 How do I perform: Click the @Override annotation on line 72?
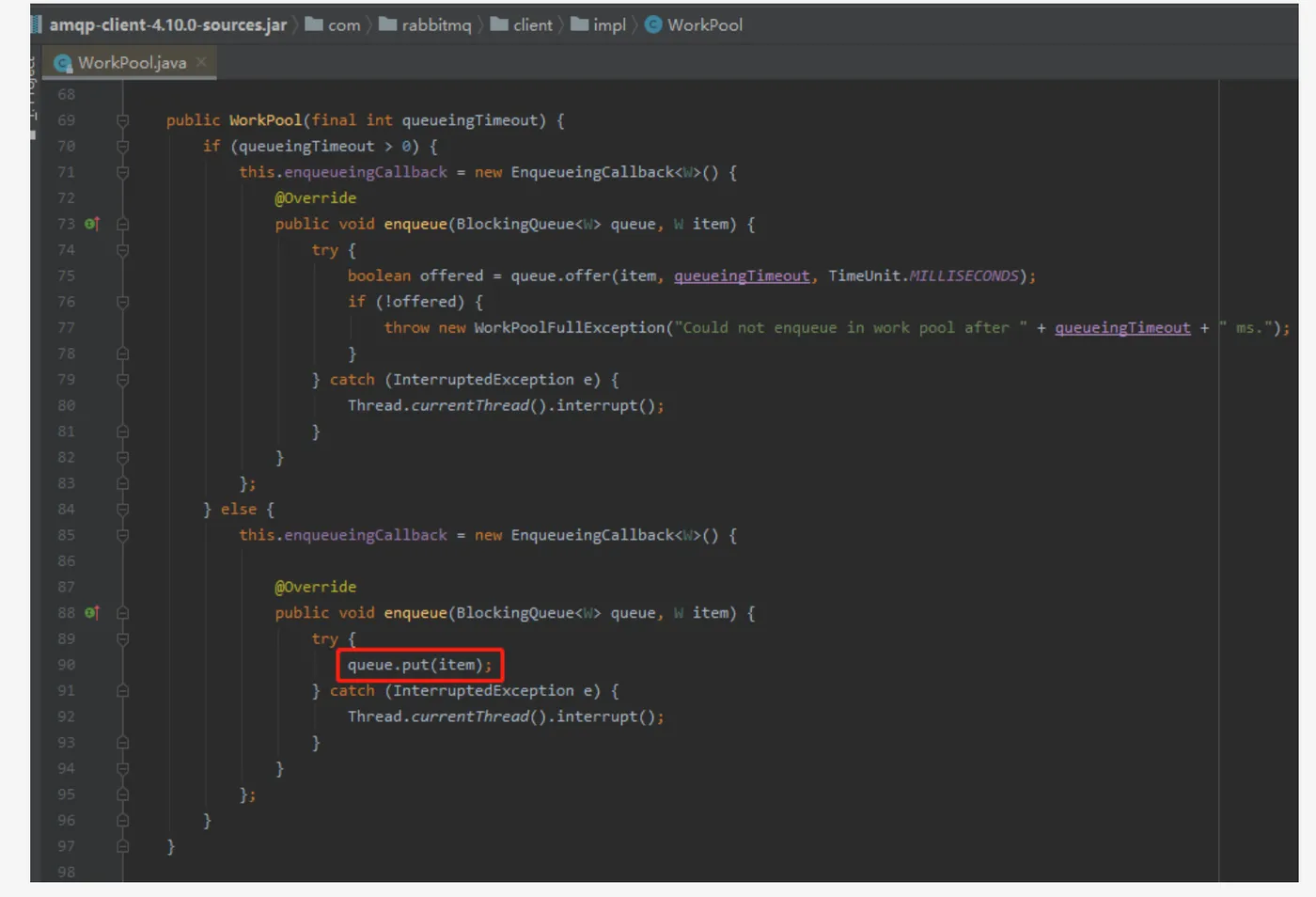point(315,198)
